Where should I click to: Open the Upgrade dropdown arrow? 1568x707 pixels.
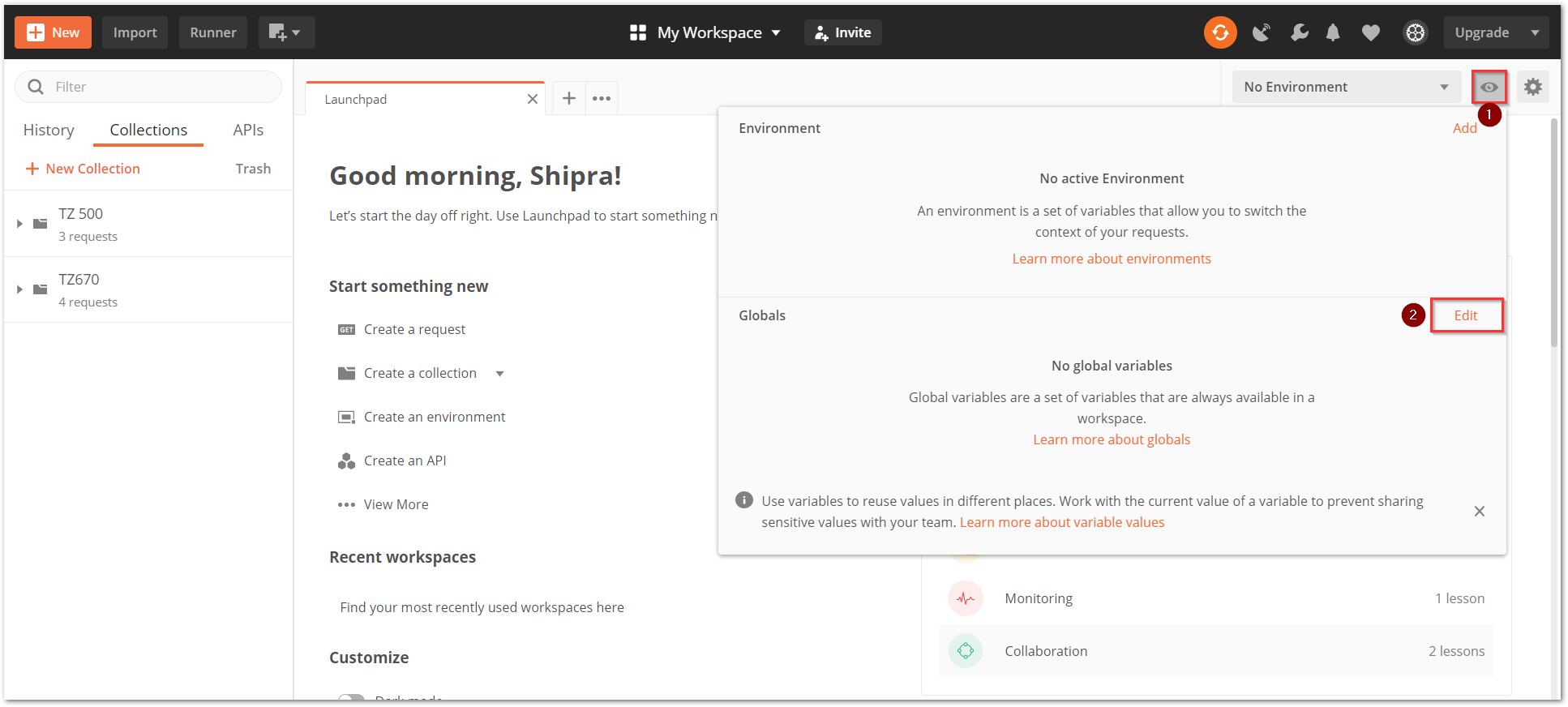click(1536, 32)
